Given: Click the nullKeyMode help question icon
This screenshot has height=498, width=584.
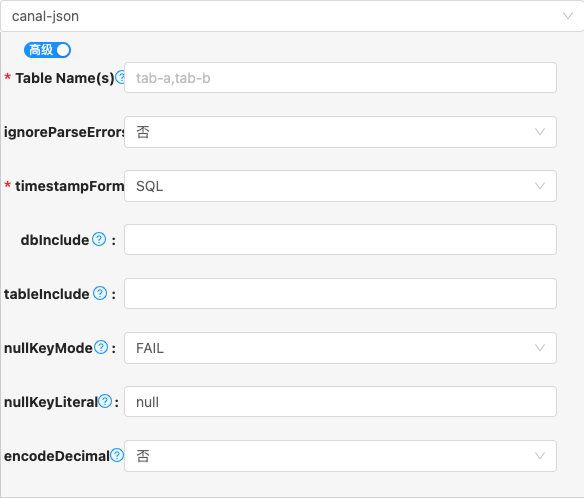Looking at the screenshot, I should tap(101, 347).
